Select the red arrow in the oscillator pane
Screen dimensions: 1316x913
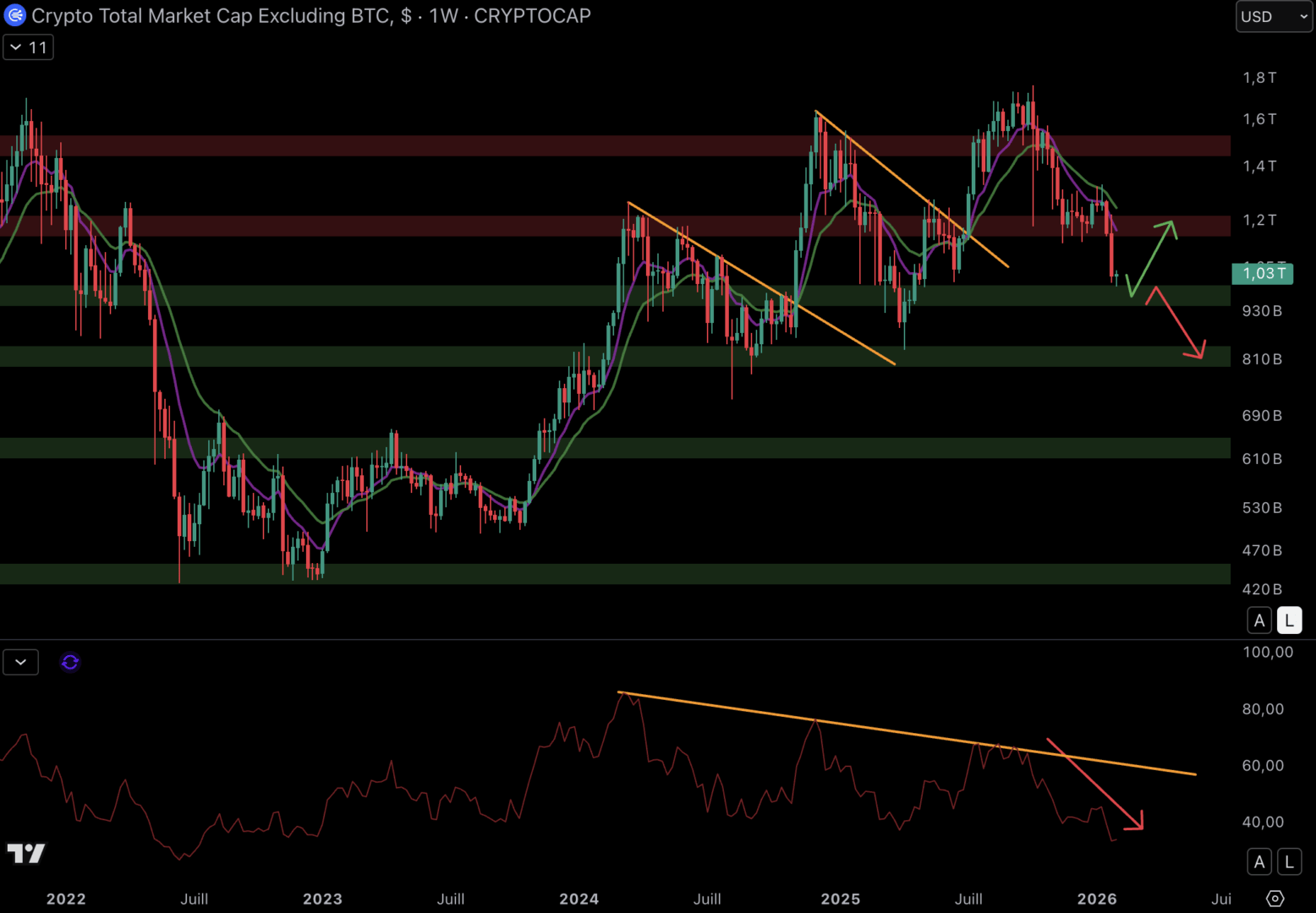pyautogui.click(x=1096, y=784)
